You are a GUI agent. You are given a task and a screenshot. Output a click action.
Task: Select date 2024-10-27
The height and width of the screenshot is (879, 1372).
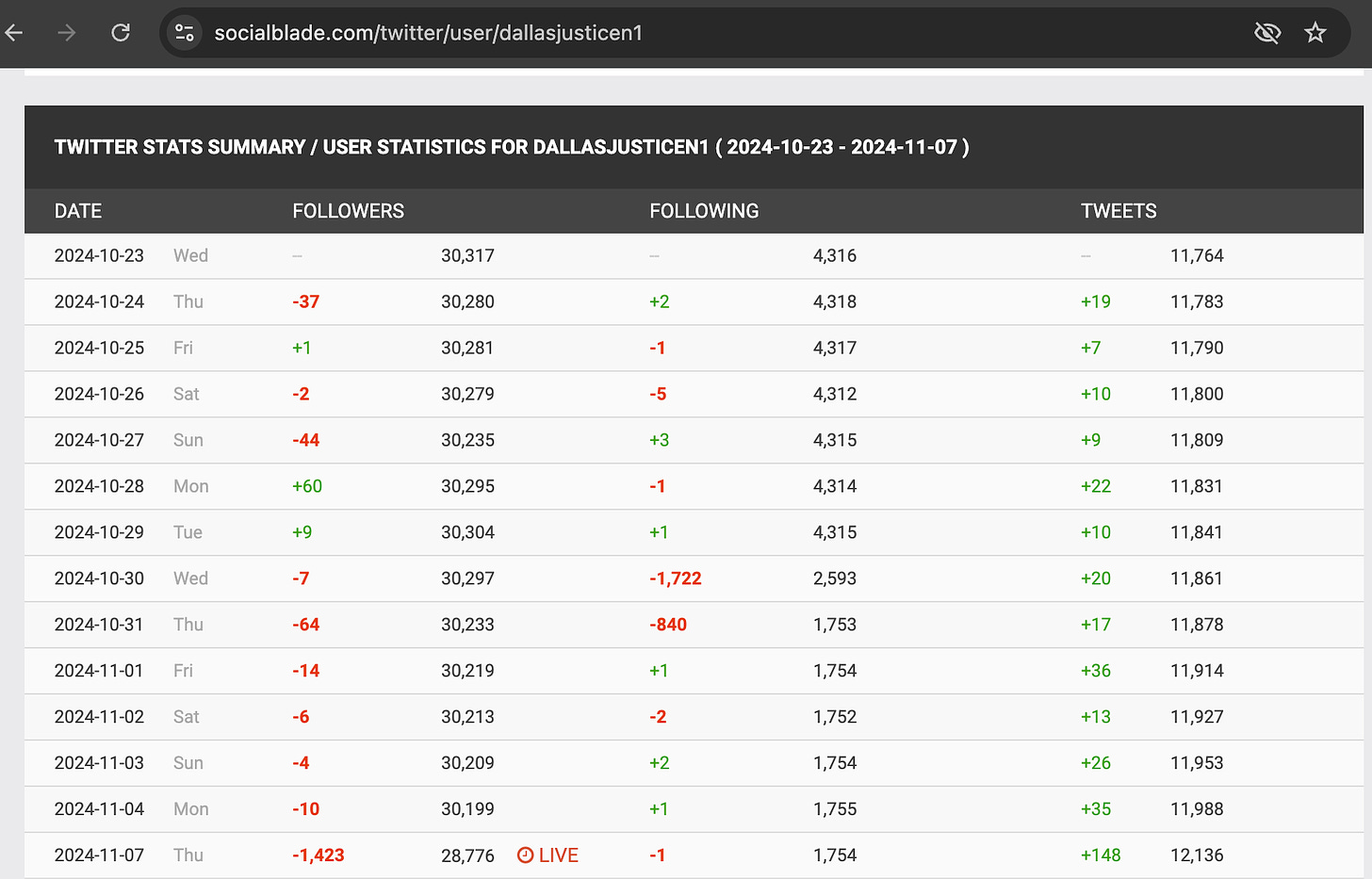99,441
